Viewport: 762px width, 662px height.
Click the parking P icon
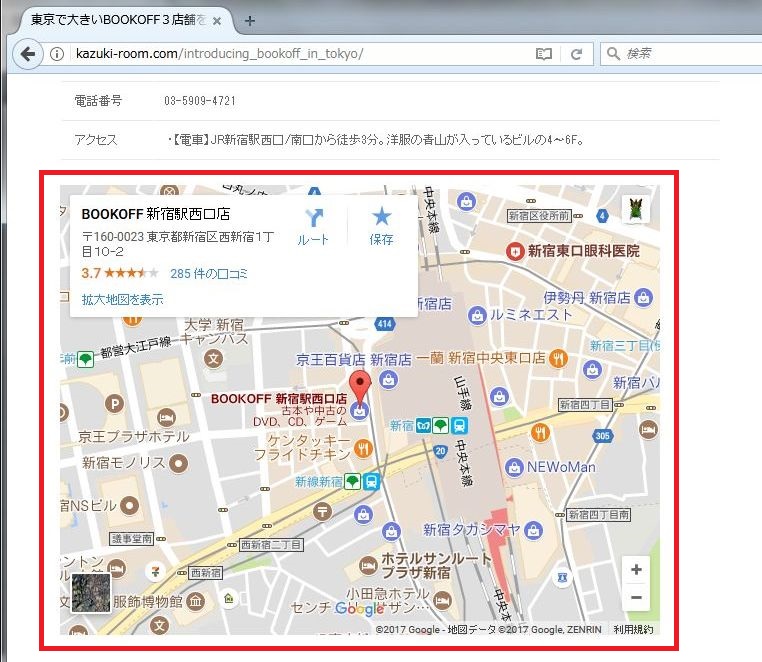tap(115, 403)
